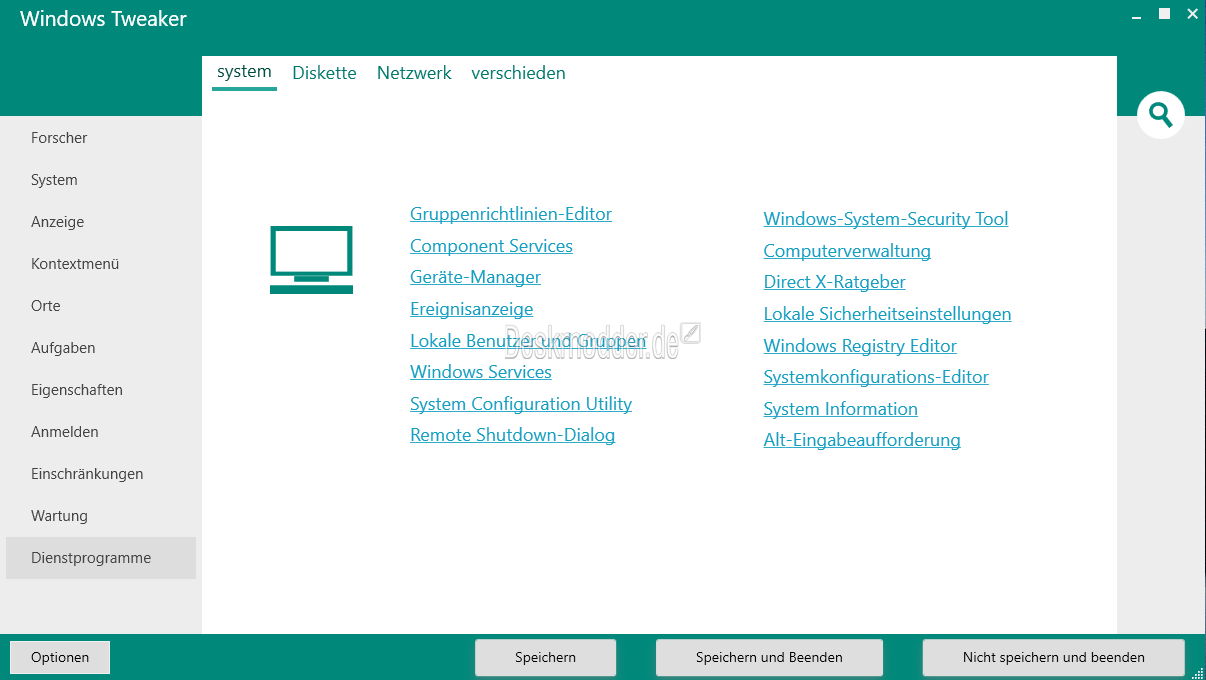Launch Windows Registry Editor link
This screenshot has height=680, width=1206.
click(860, 346)
